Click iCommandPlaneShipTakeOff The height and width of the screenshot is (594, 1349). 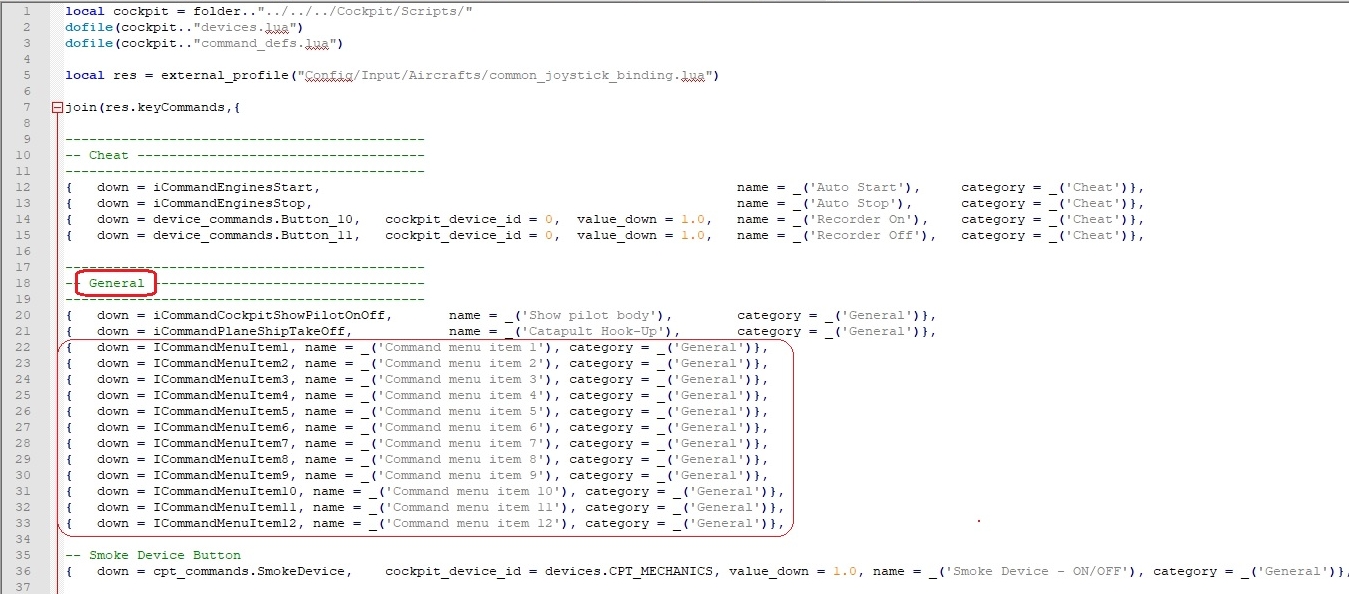pos(249,331)
